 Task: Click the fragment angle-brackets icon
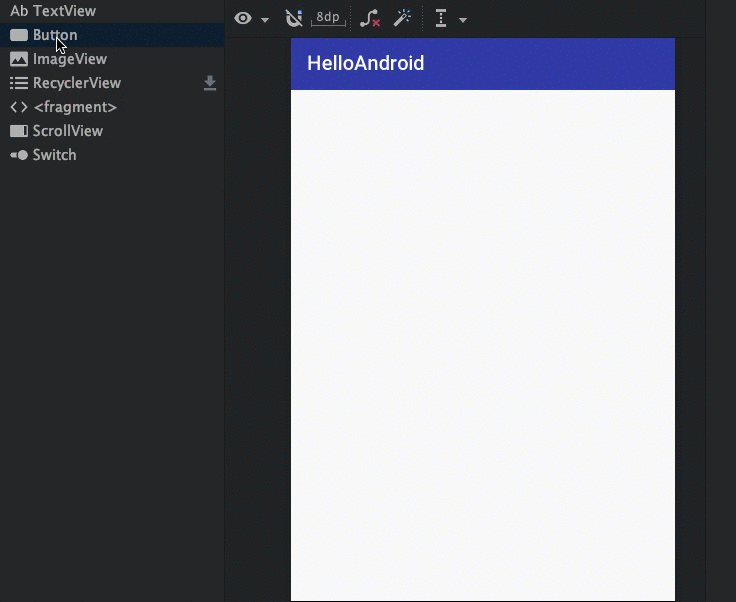coord(19,107)
